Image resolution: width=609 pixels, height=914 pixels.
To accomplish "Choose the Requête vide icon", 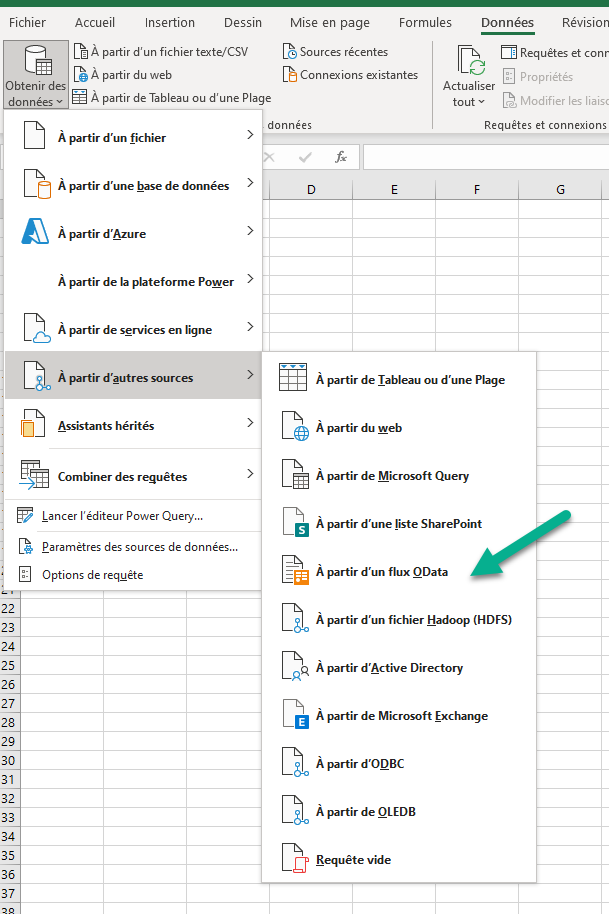I will tap(295, 859).
